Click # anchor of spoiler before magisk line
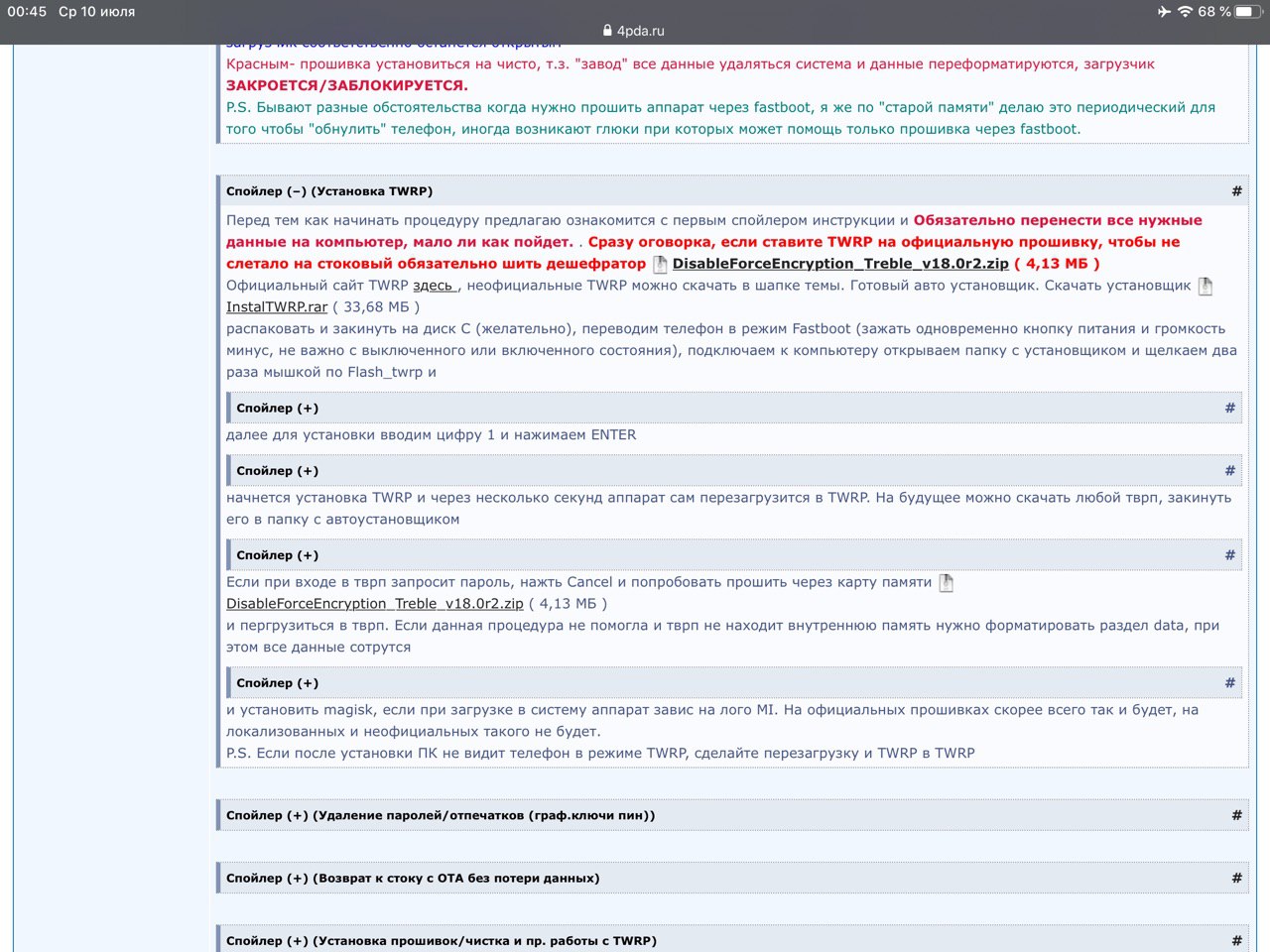This screenshot has width=1270, height=952. pos(1229,683)
